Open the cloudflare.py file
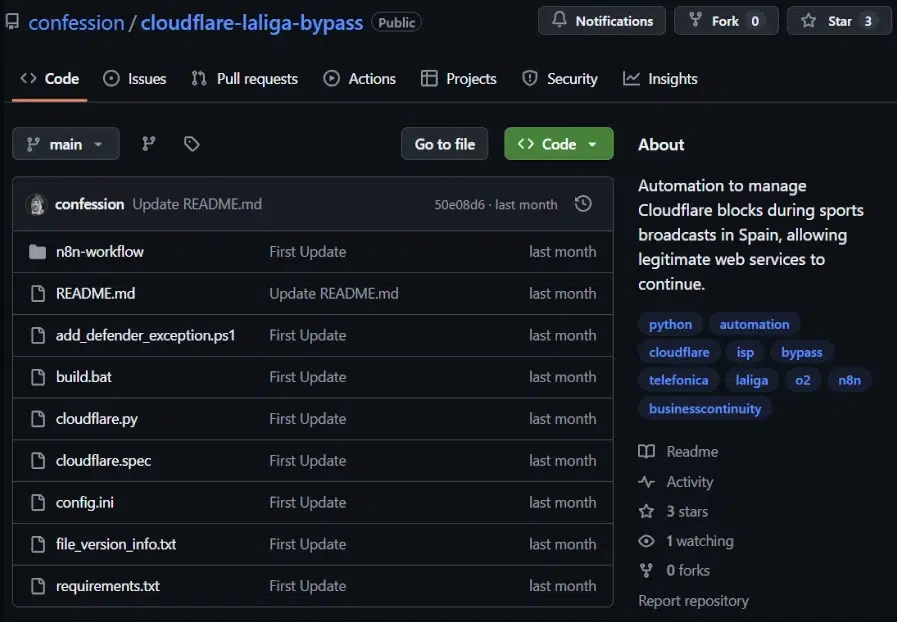This screenshot has height=622, width=897. pyautogui.click(x=97, y=419)
